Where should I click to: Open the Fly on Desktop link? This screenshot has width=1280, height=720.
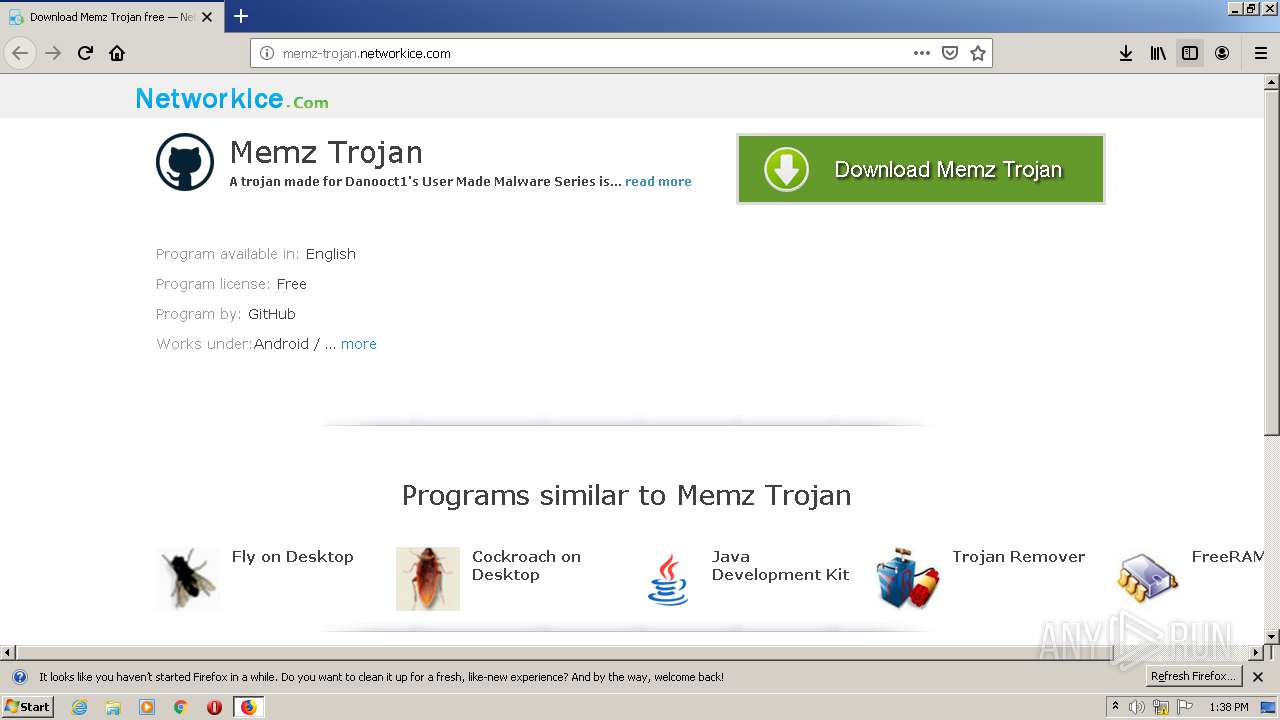coord(292,557)
